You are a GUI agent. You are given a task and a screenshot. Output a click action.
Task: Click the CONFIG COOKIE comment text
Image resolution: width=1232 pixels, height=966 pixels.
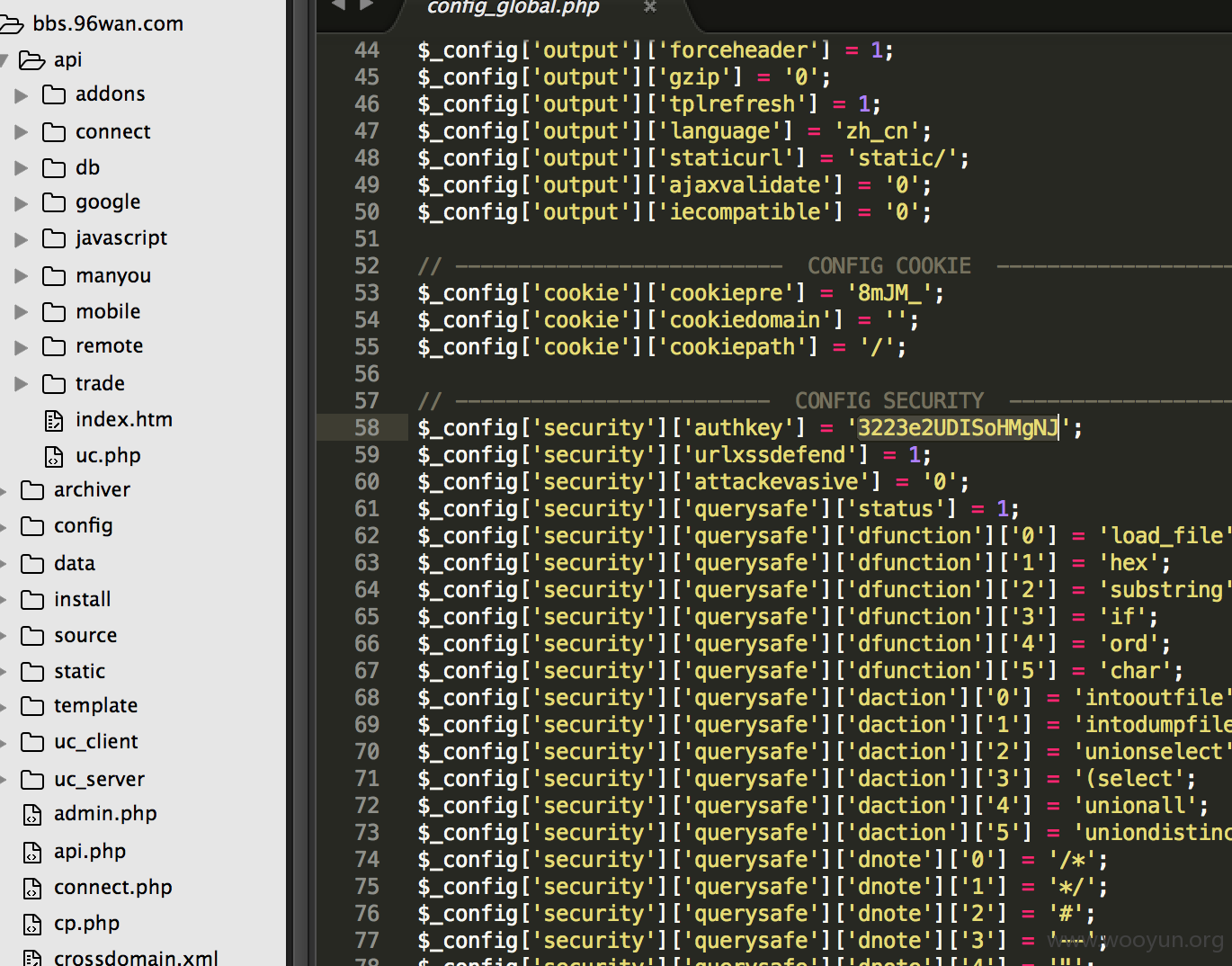tap(889, 266)
